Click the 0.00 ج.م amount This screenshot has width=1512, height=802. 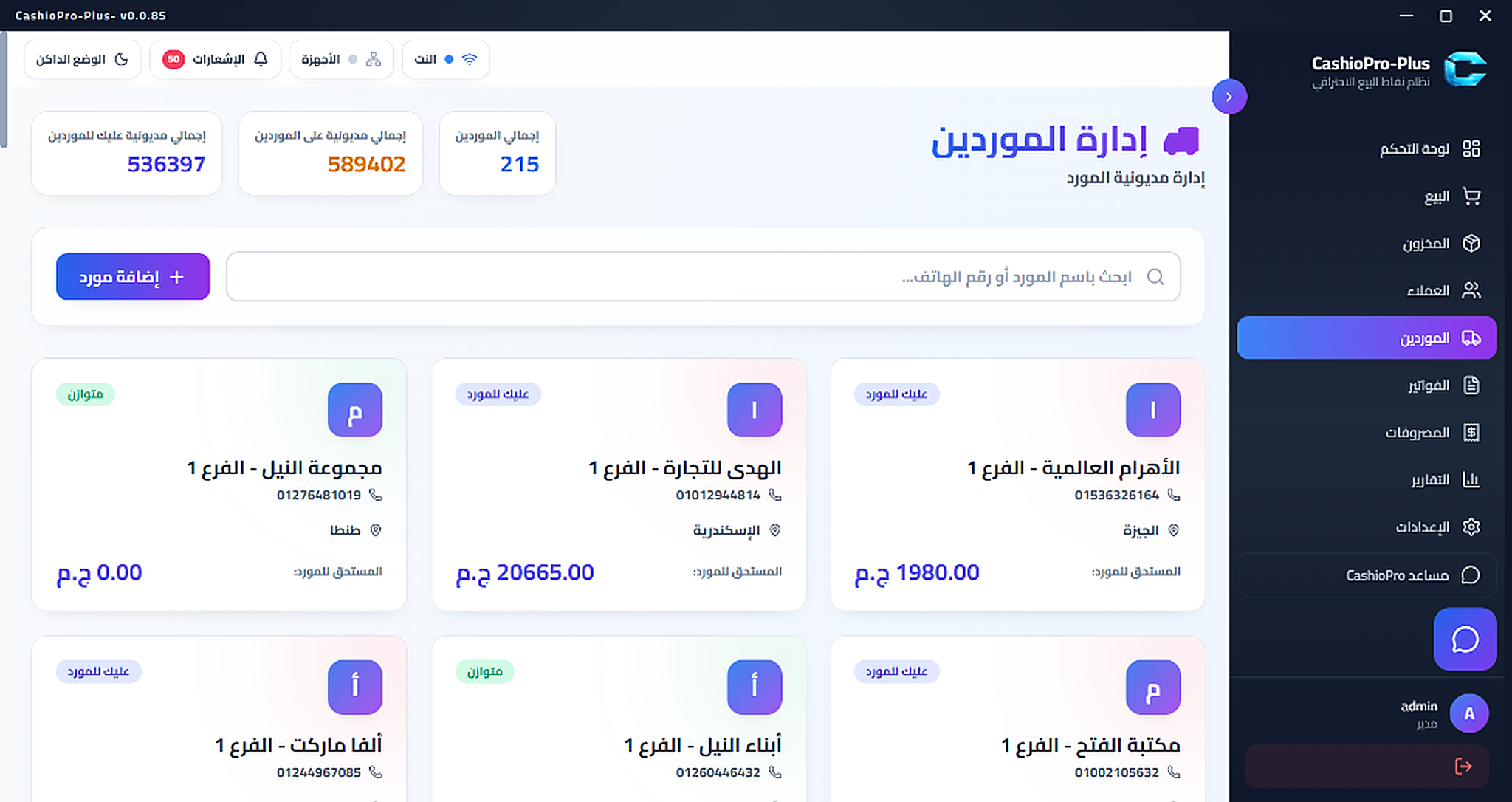pyautogui.click(x=100, y=573)
